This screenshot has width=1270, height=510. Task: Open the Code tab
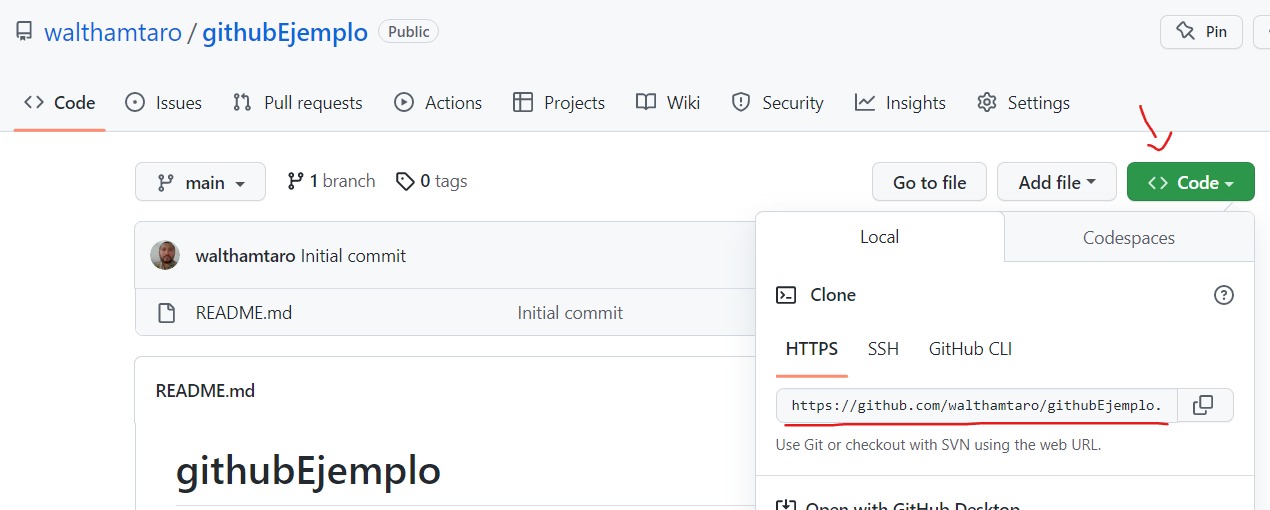pos(60,102)
